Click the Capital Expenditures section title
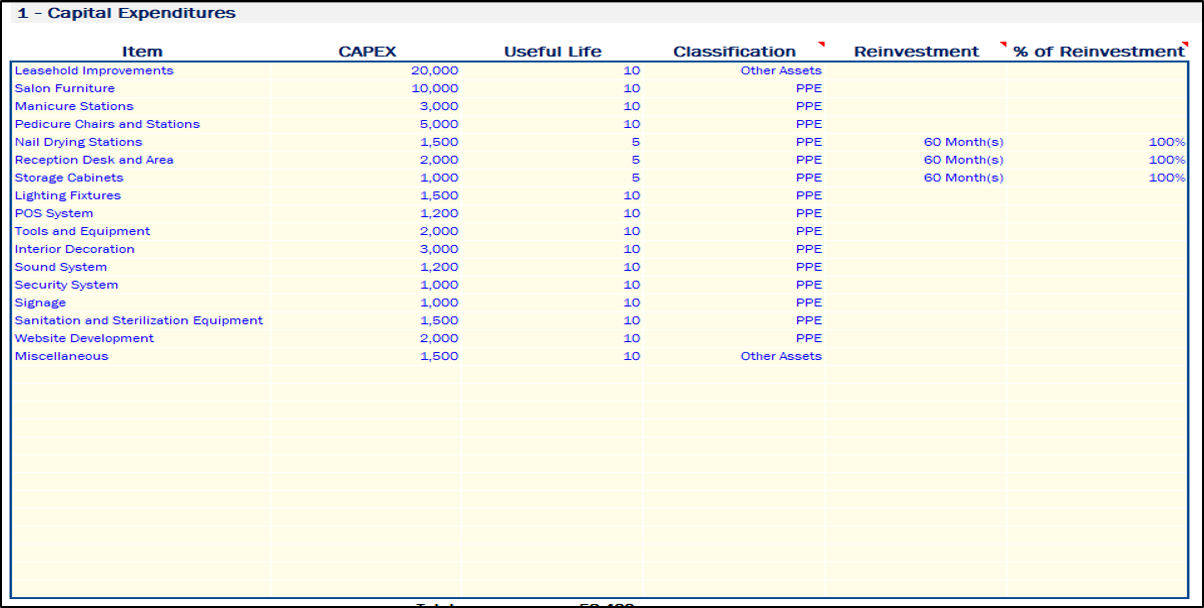 click(126, 14)
